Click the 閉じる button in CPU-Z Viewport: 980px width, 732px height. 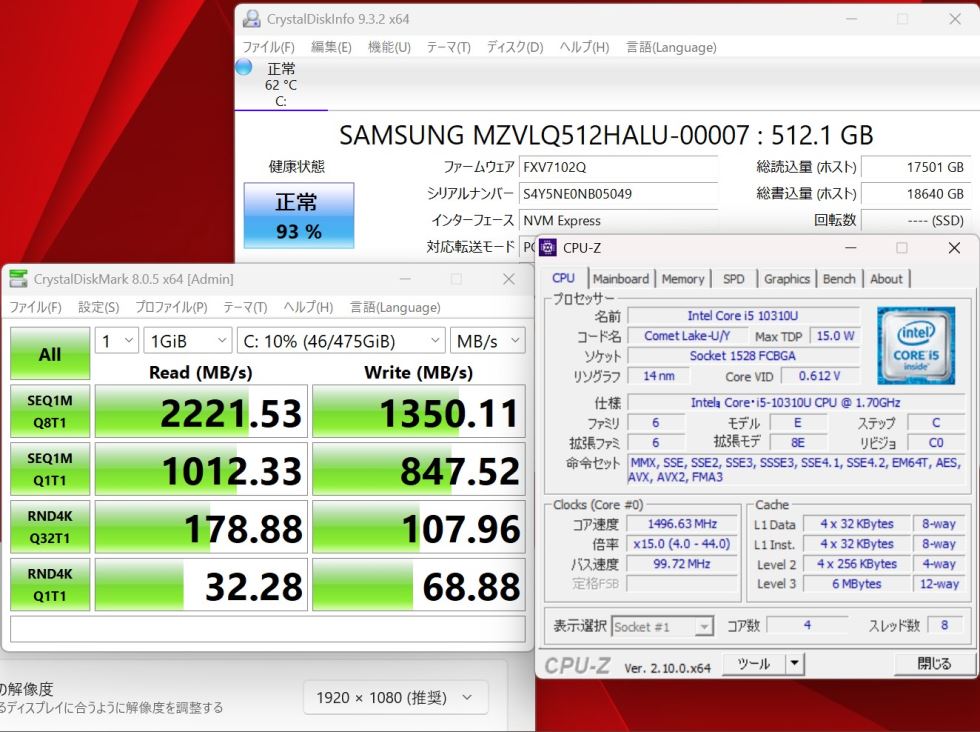(934, 664)
